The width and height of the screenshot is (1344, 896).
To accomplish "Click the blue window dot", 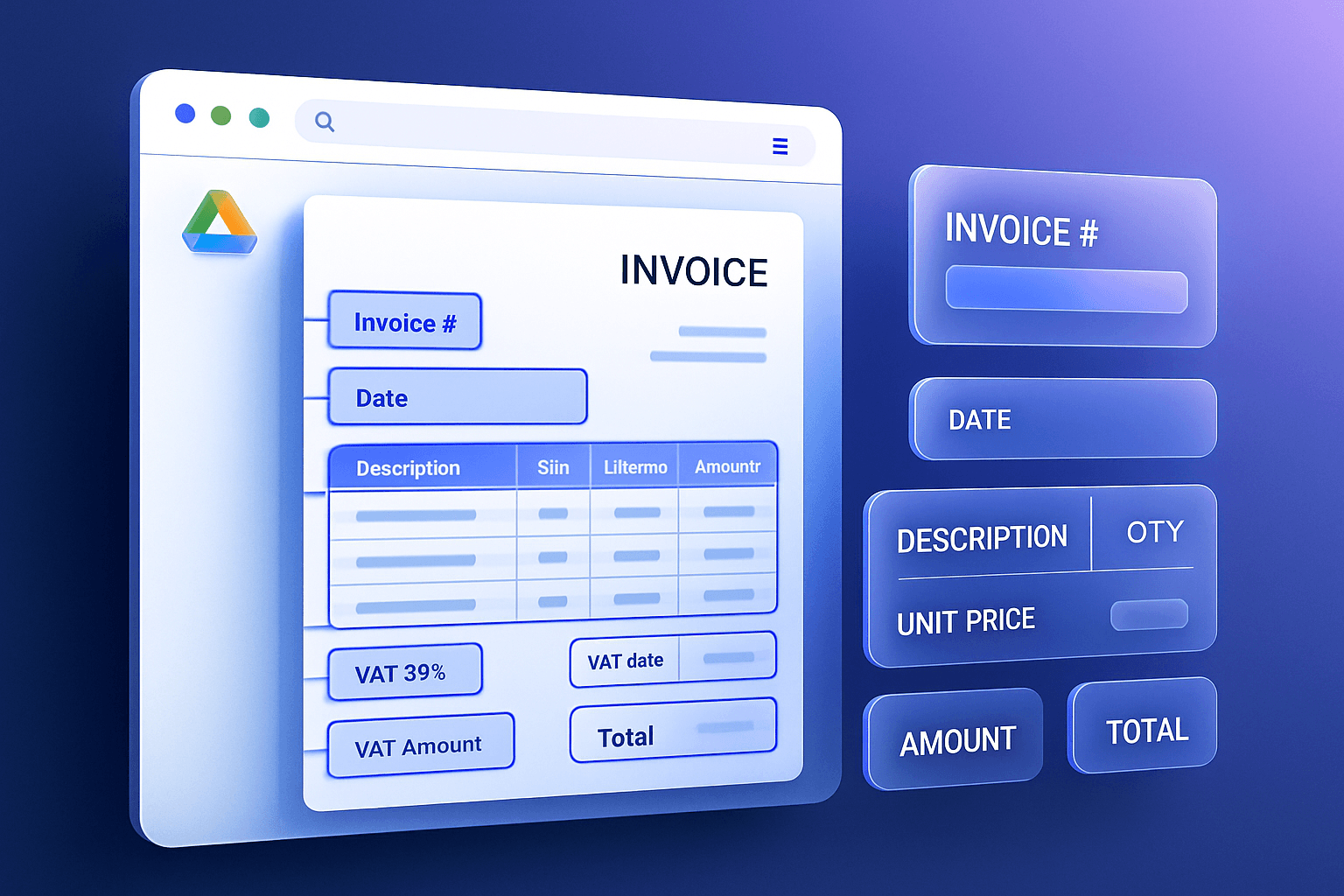I will 185,113.
